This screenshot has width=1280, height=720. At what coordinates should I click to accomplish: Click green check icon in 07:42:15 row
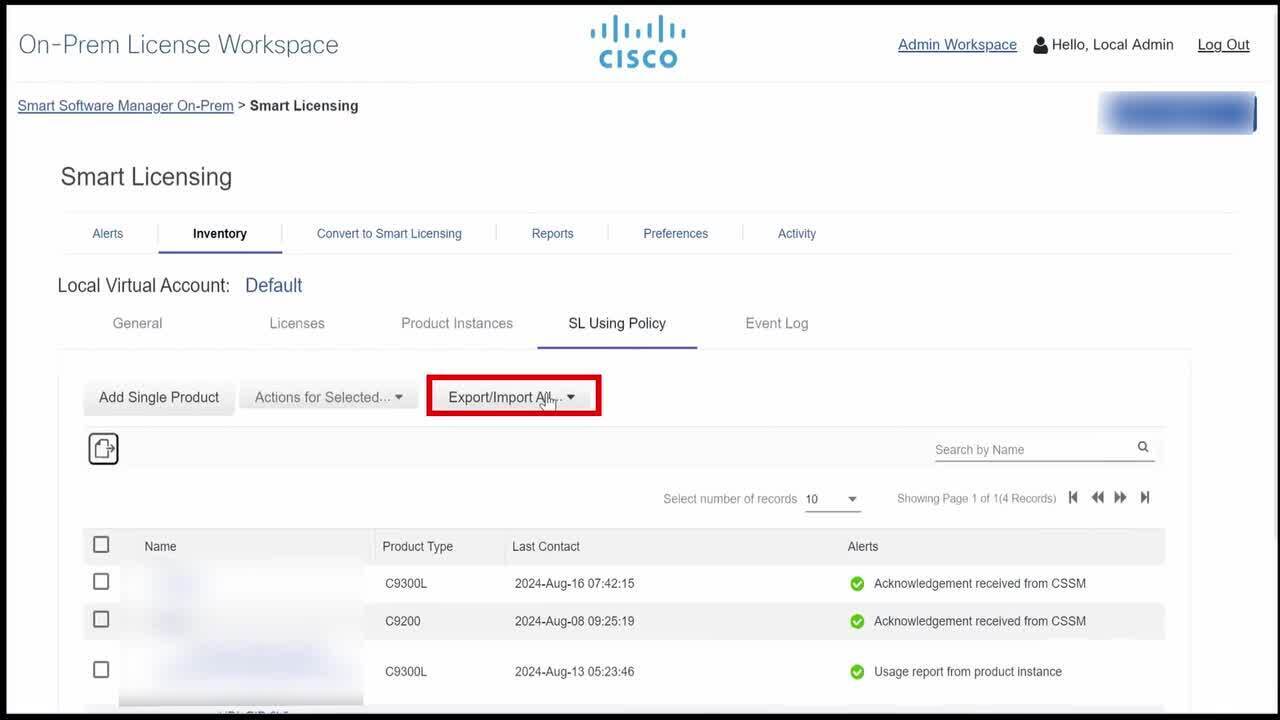(x=857, y=584)
